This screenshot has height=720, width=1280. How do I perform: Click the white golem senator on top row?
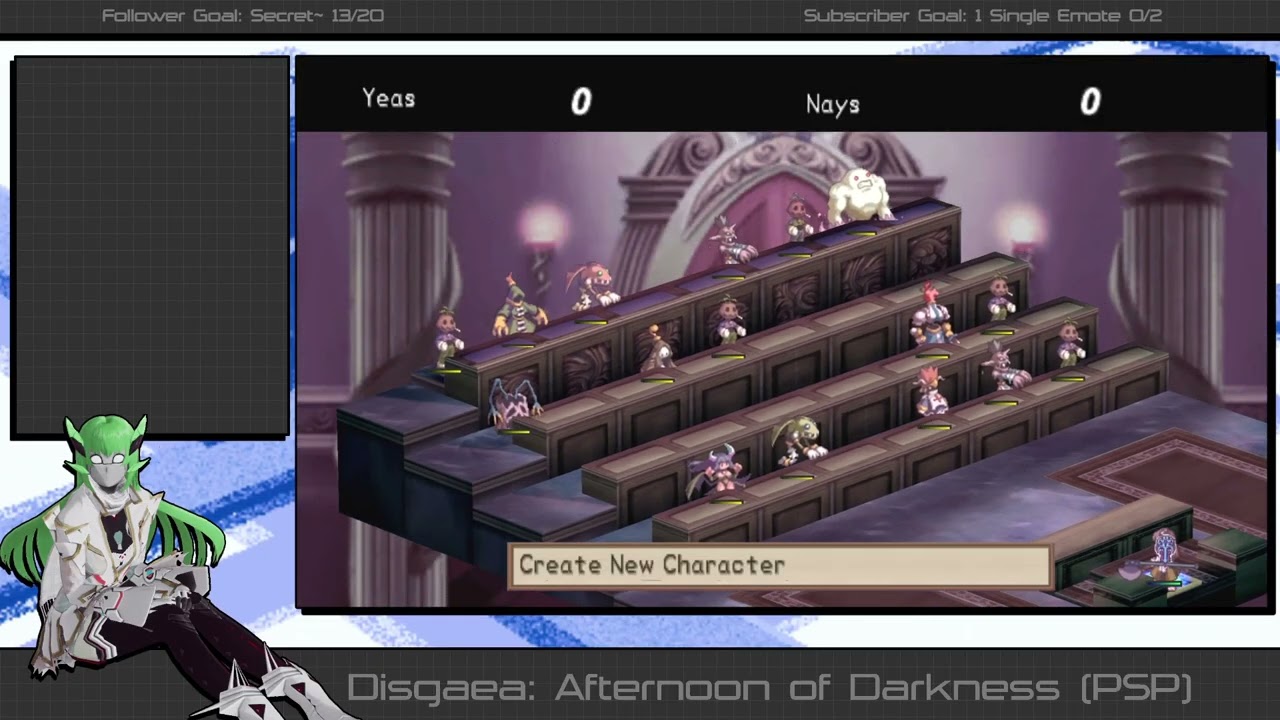pos(860,196)
